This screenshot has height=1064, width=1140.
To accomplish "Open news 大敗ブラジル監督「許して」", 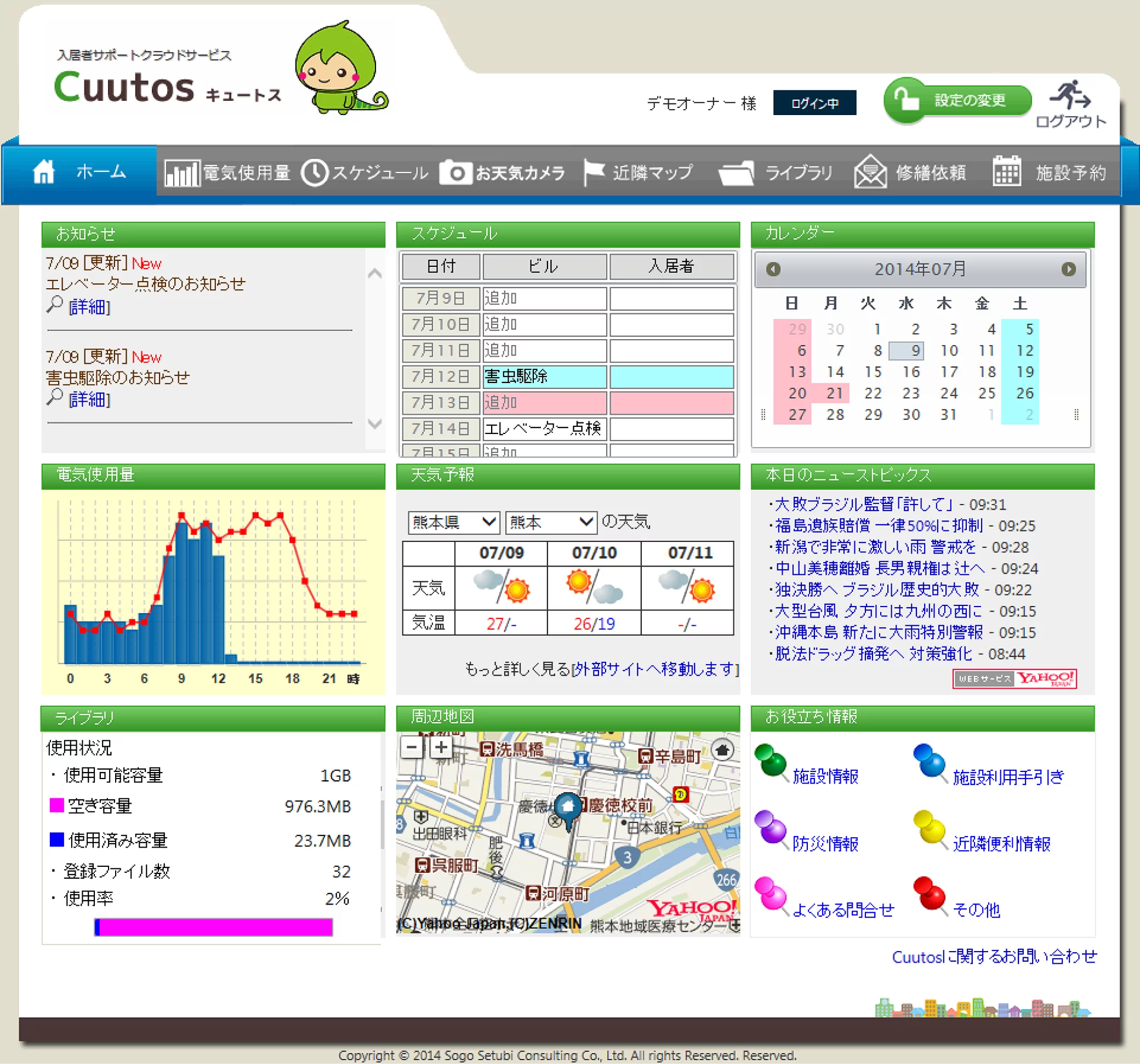I will coord(863,504).
